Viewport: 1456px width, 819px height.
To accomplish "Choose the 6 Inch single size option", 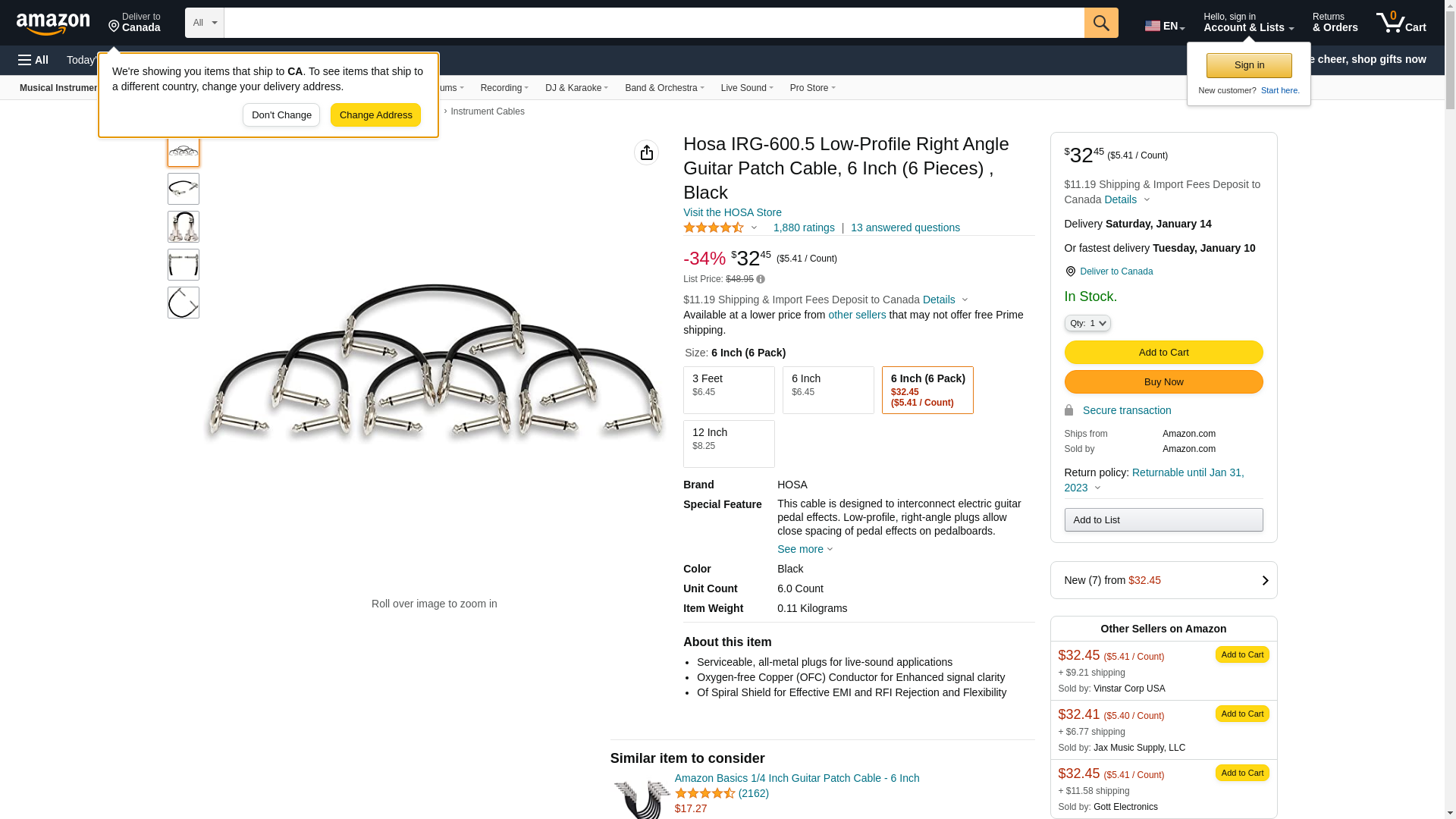I will [827, 390].
